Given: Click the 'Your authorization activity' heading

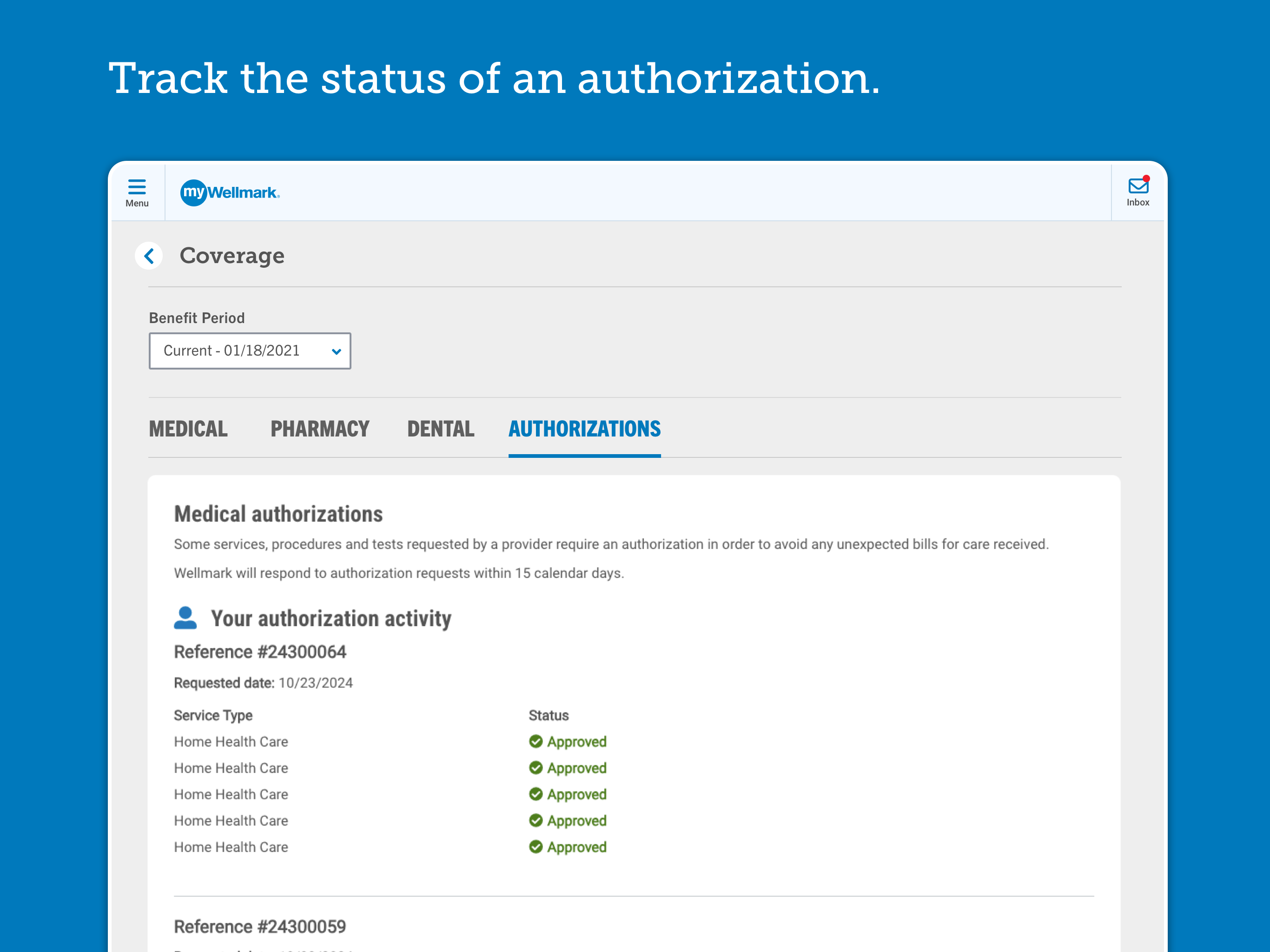Looking at the screenshot, I should 331,618.
